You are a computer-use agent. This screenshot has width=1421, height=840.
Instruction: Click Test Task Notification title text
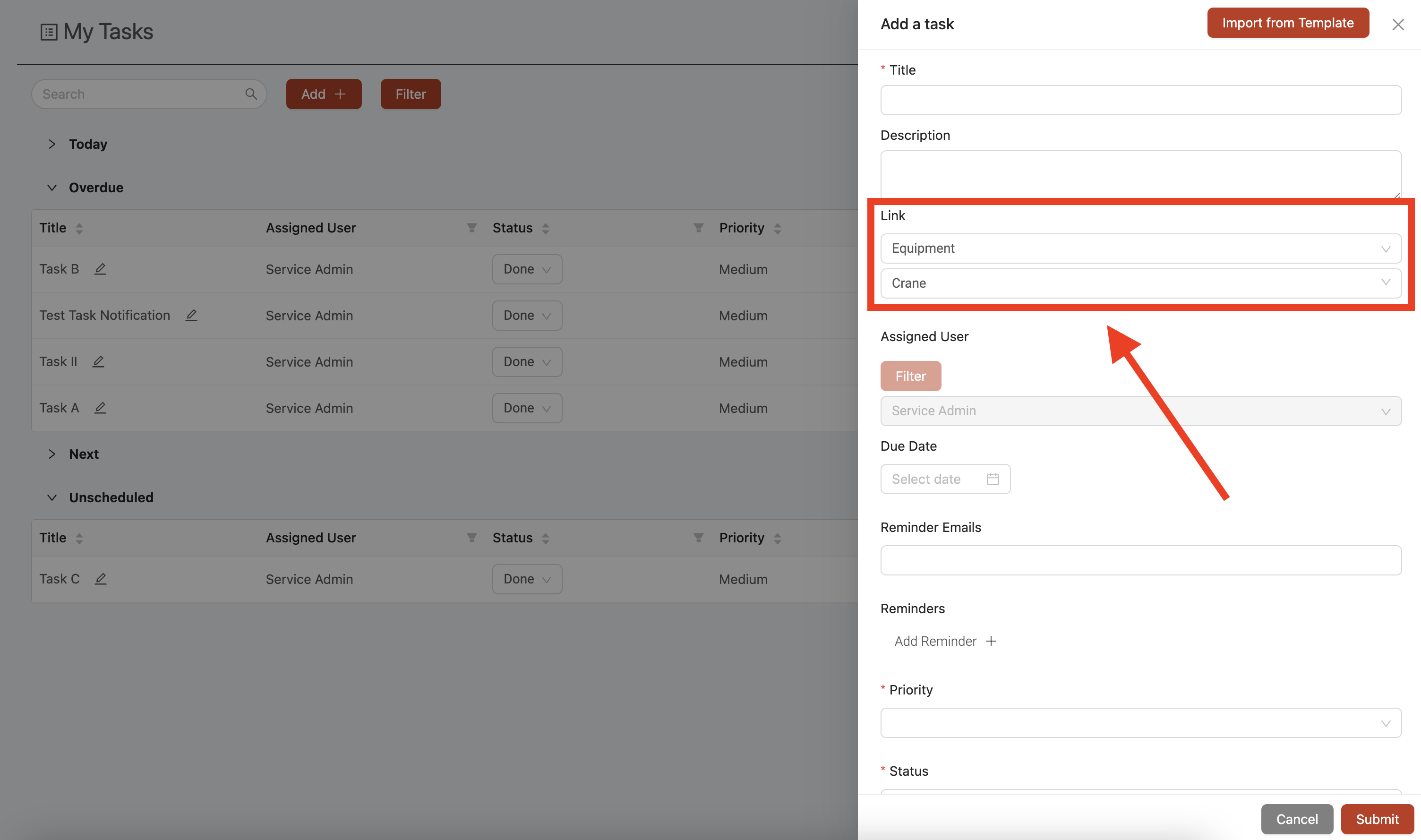tap(105, 315)
